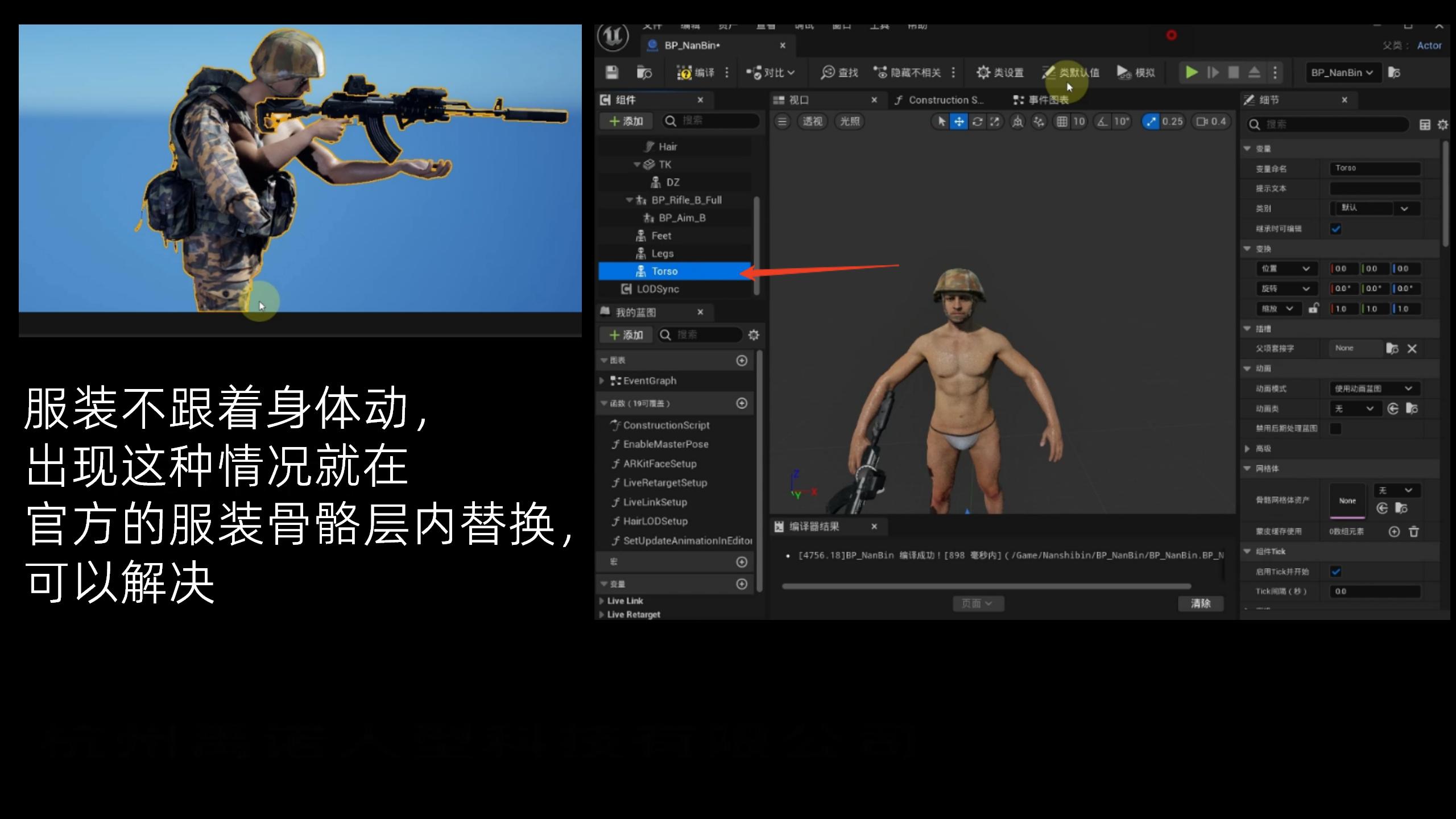Click 光照 lit mode button
1456x819 pixels.
click(x=850, y=121)
